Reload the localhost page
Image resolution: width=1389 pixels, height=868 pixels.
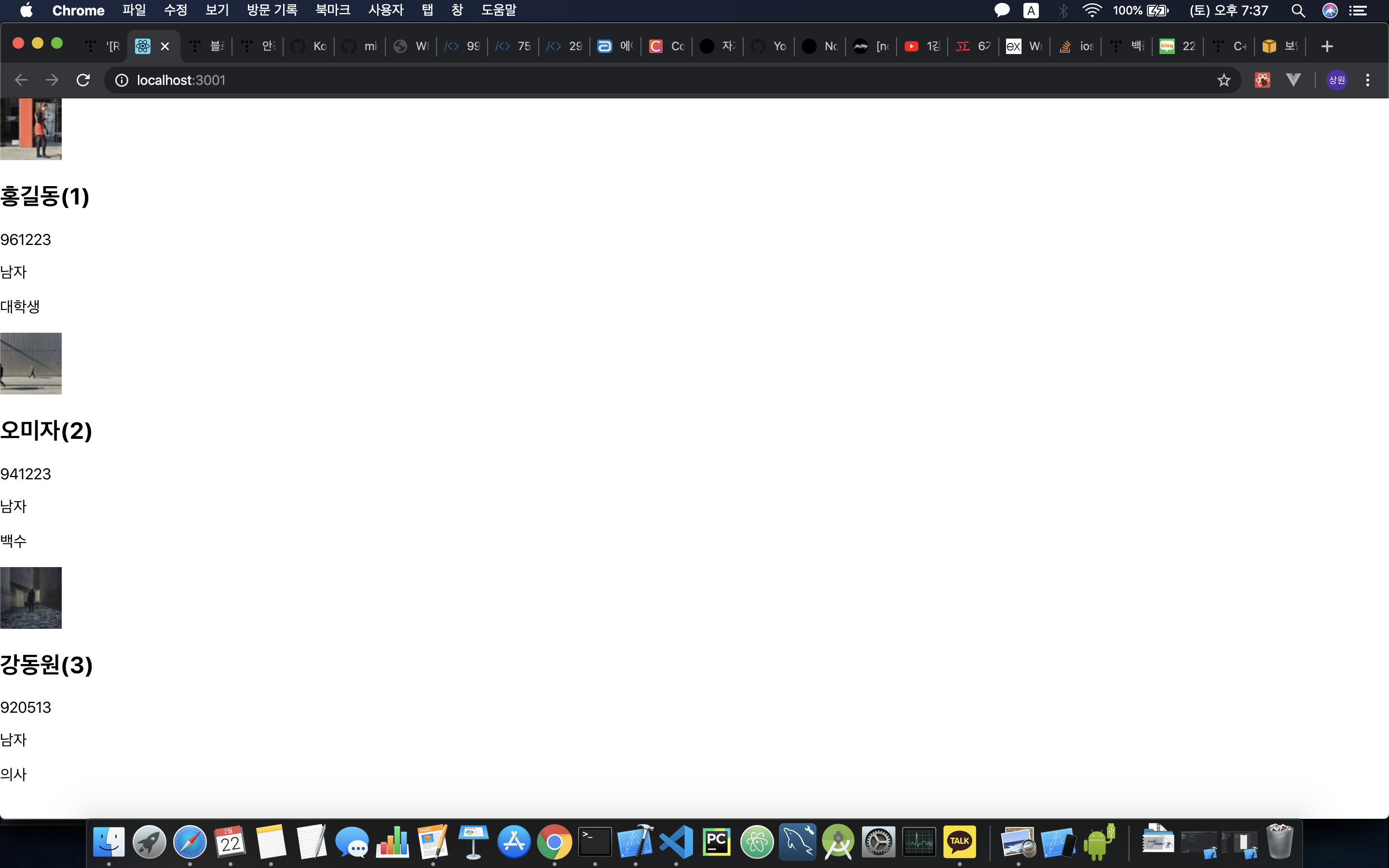coord(83,80)
